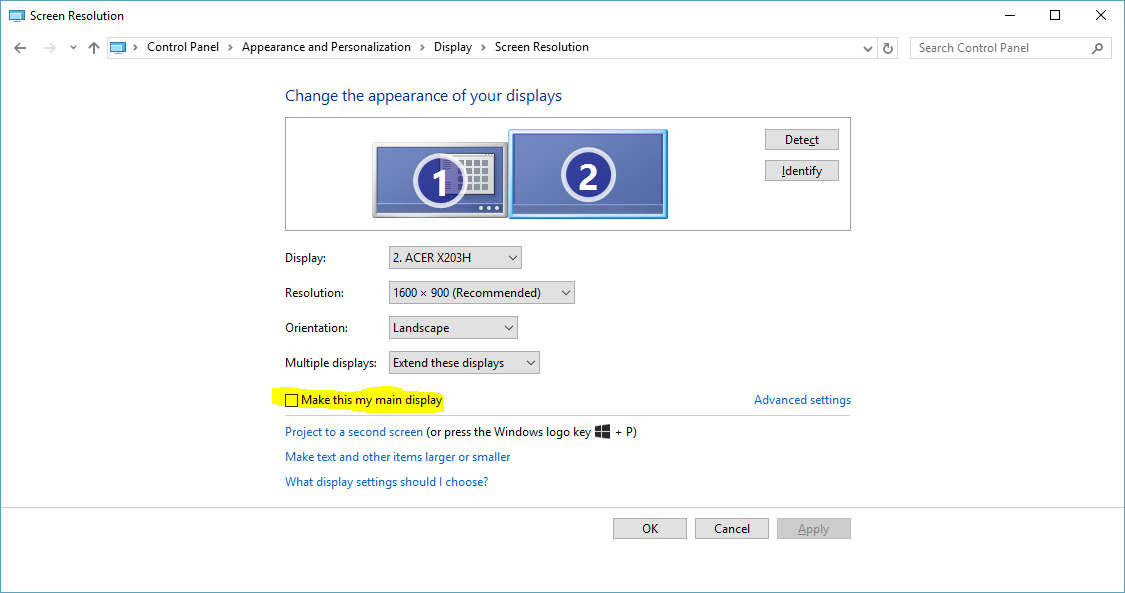Open the Resolution dropdown
This screenshot has height=593, width=1125.
481,293
